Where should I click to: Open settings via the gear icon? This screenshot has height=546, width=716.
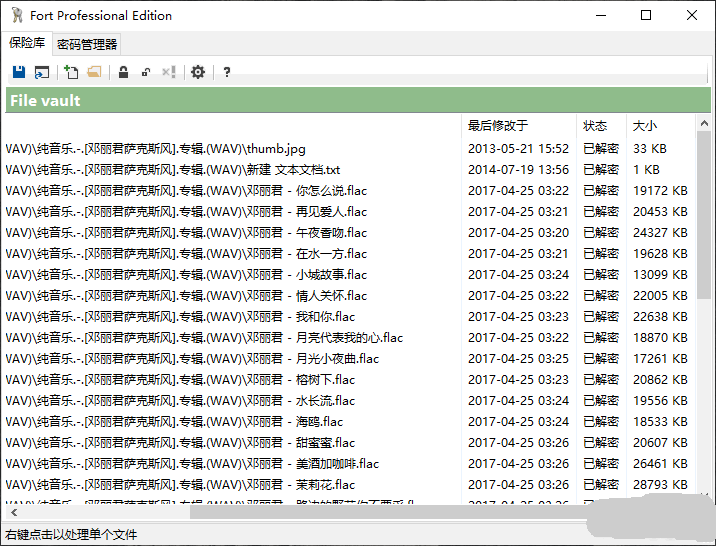click(198, 72)
